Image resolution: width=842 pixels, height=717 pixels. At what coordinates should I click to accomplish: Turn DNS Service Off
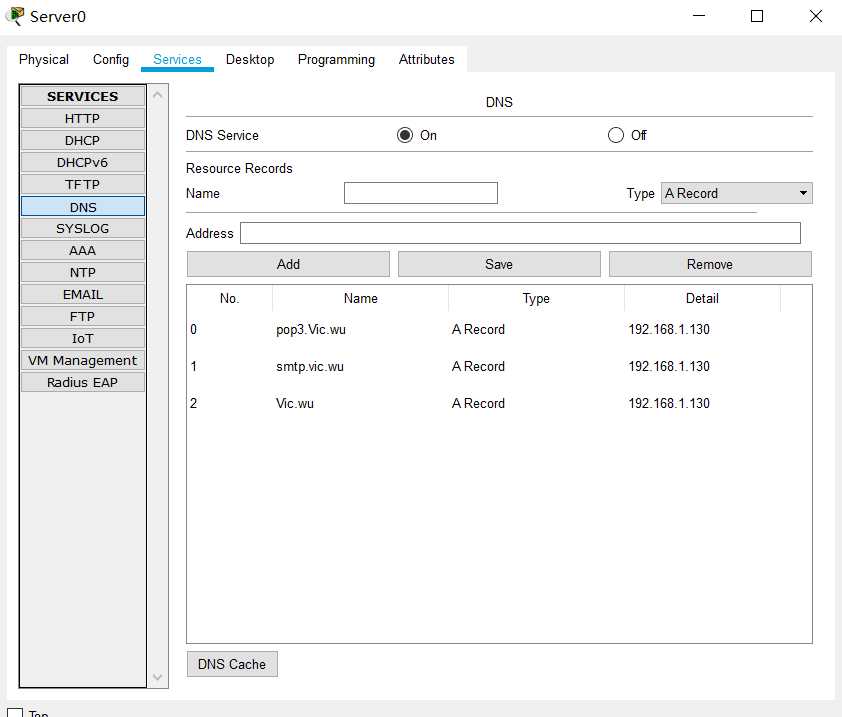click(616, 135)
